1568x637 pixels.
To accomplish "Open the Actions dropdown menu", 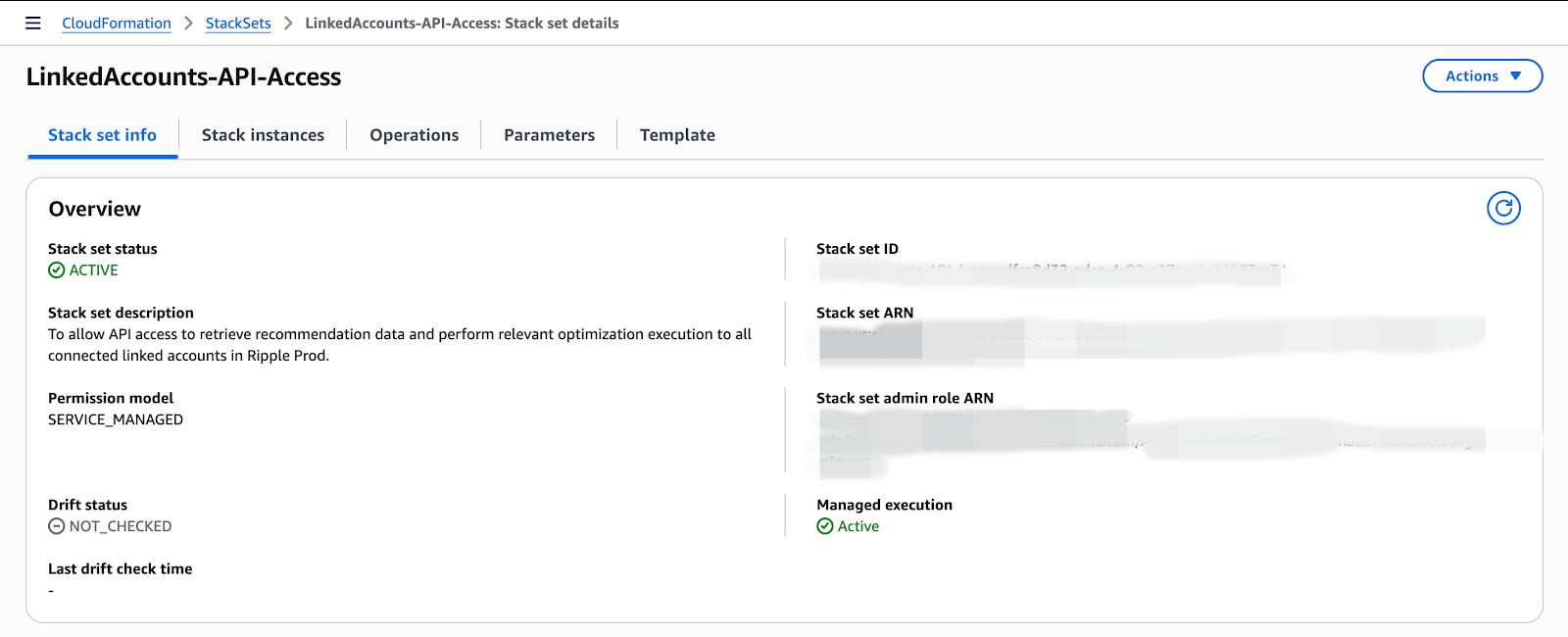I will (1481, 76).
